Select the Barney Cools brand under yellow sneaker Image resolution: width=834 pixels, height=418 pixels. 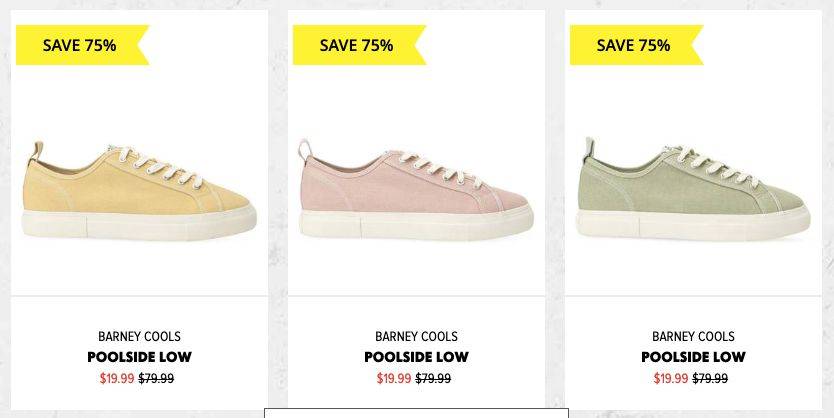[139, 337]
